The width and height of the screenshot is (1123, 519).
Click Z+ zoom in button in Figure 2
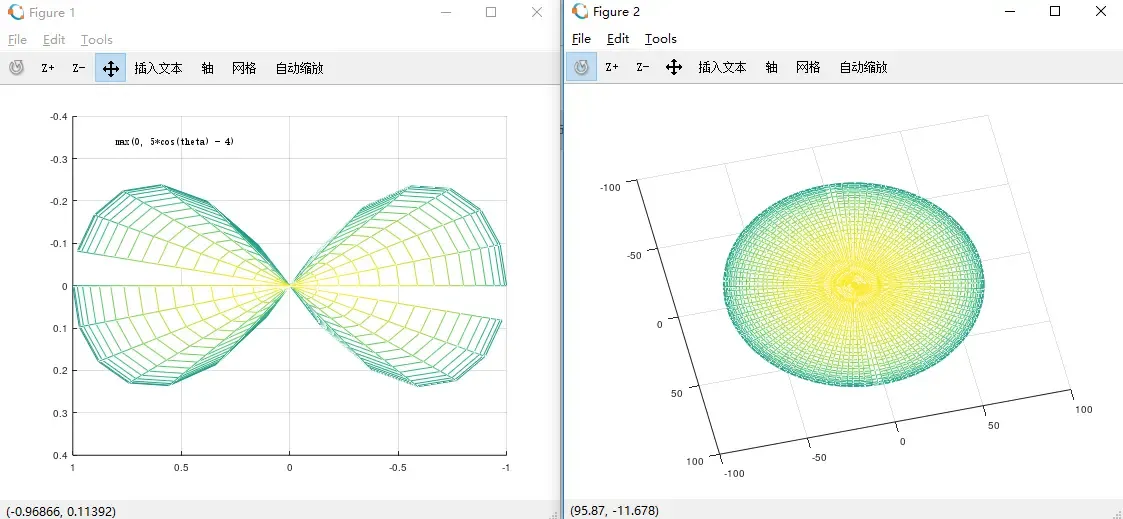click(x=612, y=67)
